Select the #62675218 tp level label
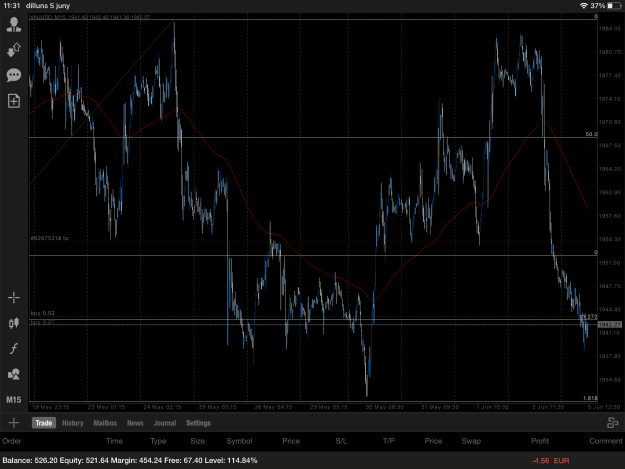Screen dimensions: 625x469 [x=49, y=238]
